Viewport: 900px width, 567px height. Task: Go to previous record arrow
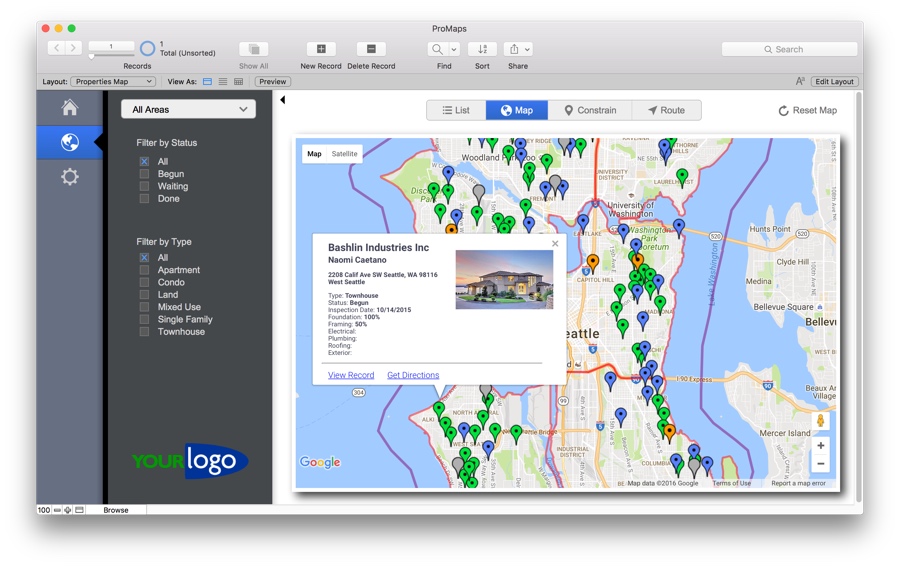click(x=56, y=48)
